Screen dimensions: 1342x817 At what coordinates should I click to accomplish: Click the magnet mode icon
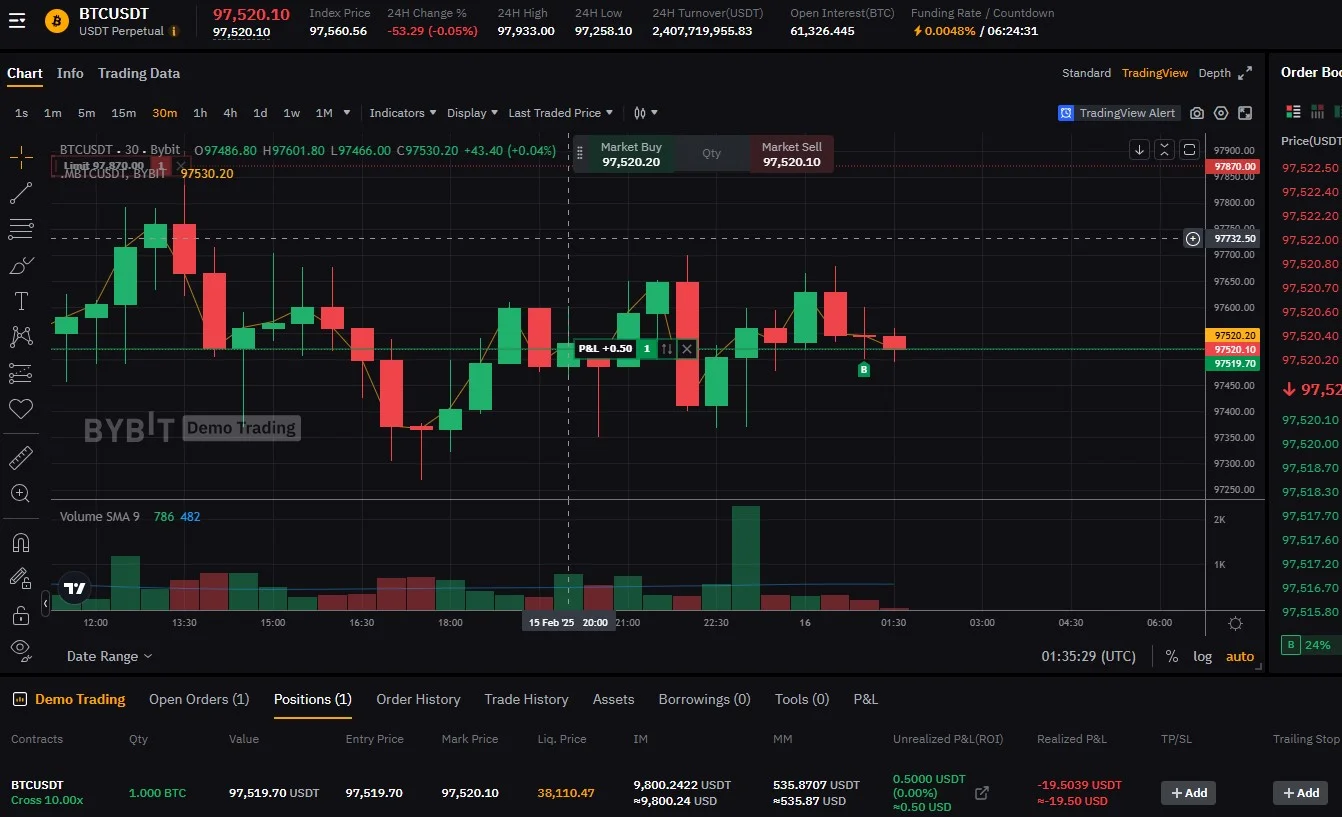21,543
